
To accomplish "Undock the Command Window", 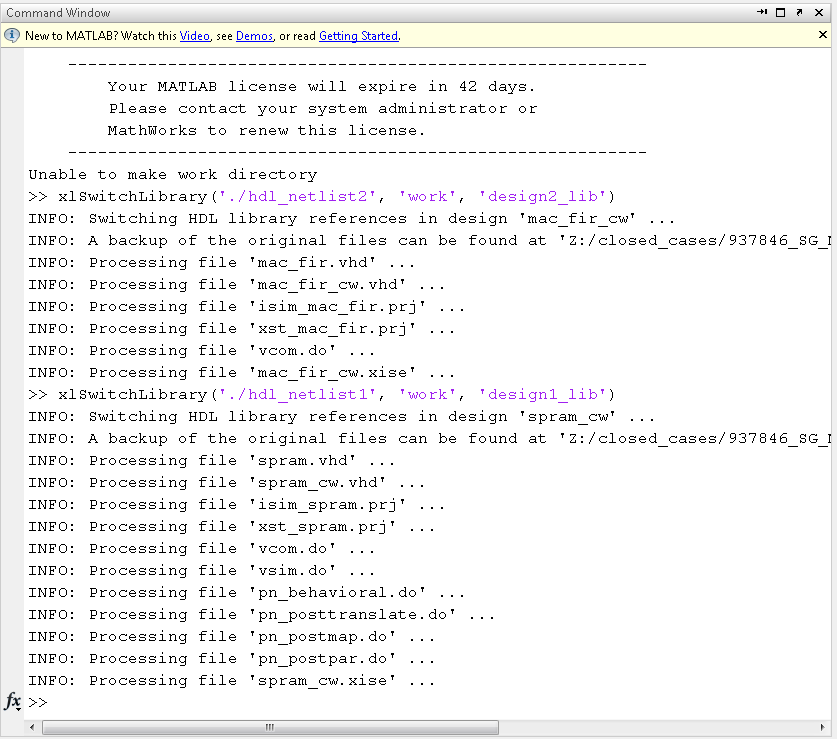I will pos(798,13).
